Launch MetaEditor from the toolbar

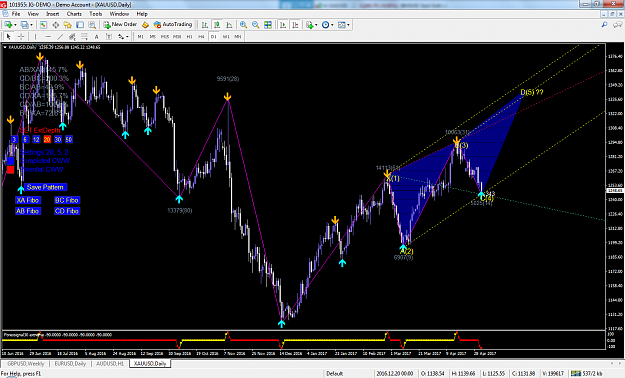[145, 25]
